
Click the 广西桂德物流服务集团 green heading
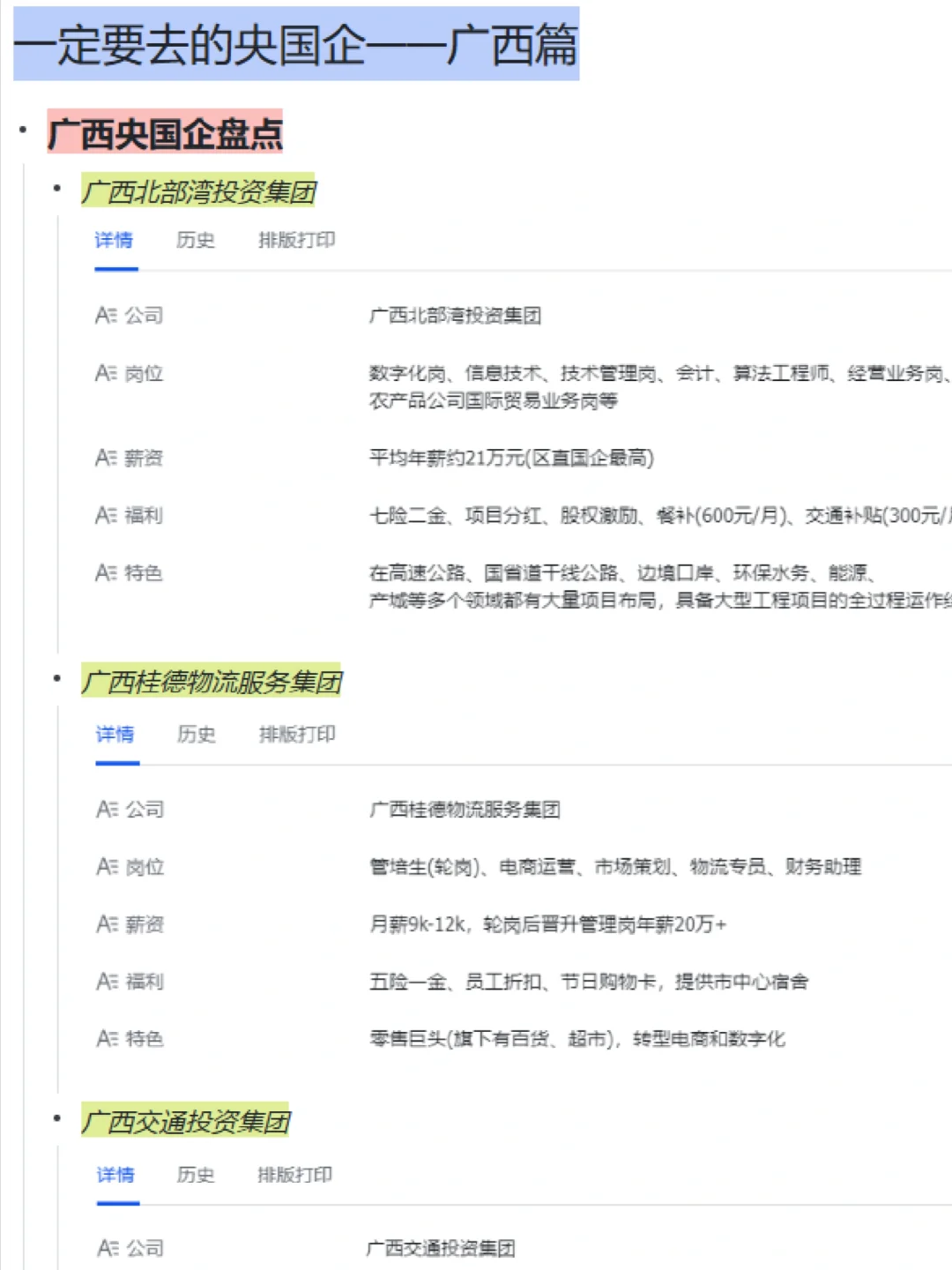212,681
